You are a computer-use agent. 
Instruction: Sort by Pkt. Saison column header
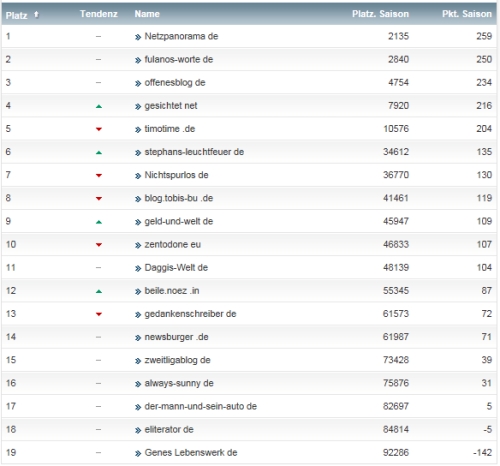pos(467,14)
